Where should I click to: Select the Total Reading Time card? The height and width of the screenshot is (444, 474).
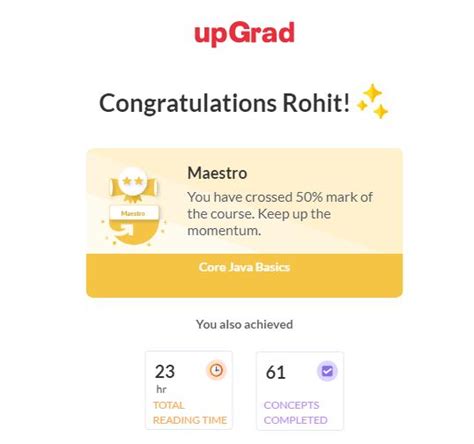(189, 390)
